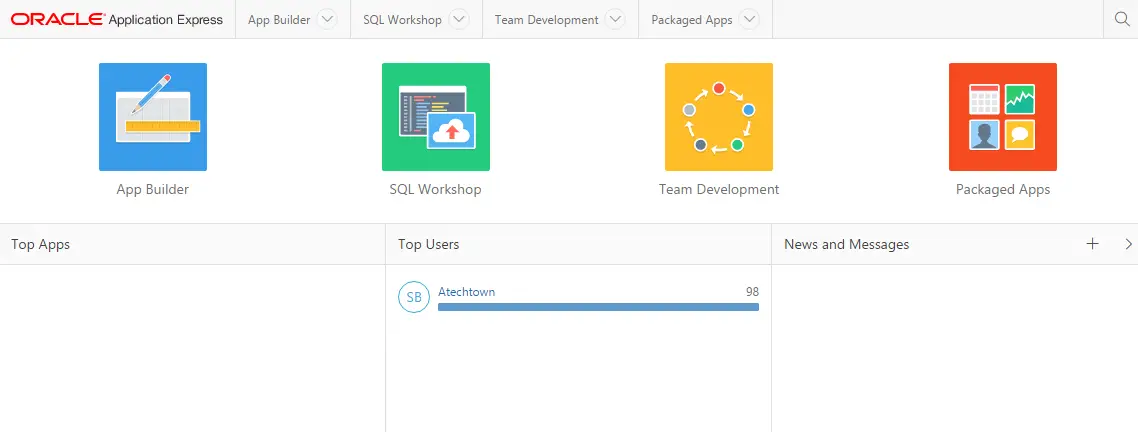The height and width of the screenshot is (432, 1138).
Task: Open the Team Development yellow cycle icon
Action: [x=719, y=117]
